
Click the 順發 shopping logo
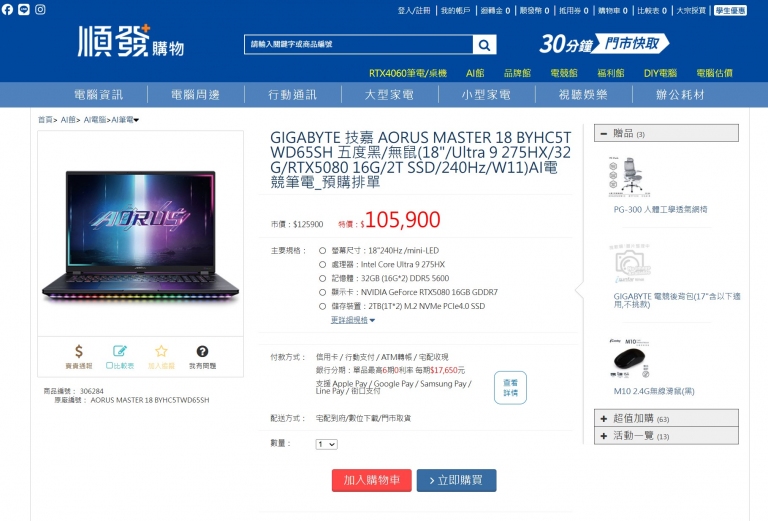pyautogui.click(x=131, y=41)
